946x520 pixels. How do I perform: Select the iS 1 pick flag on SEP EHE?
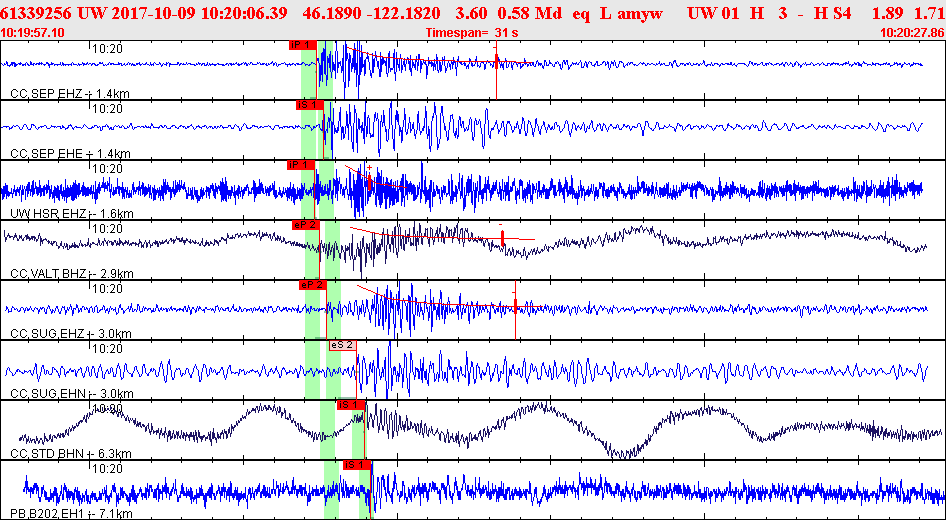(x=310, y=105)
